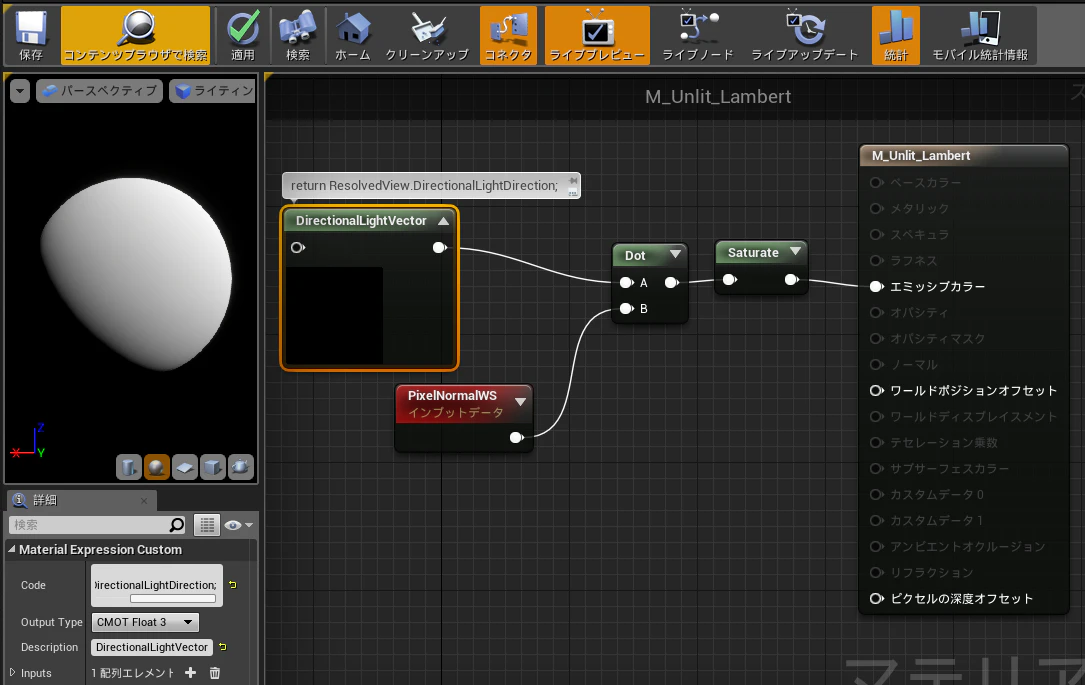Select the cylinder preview shape icon

coord(129,467)
